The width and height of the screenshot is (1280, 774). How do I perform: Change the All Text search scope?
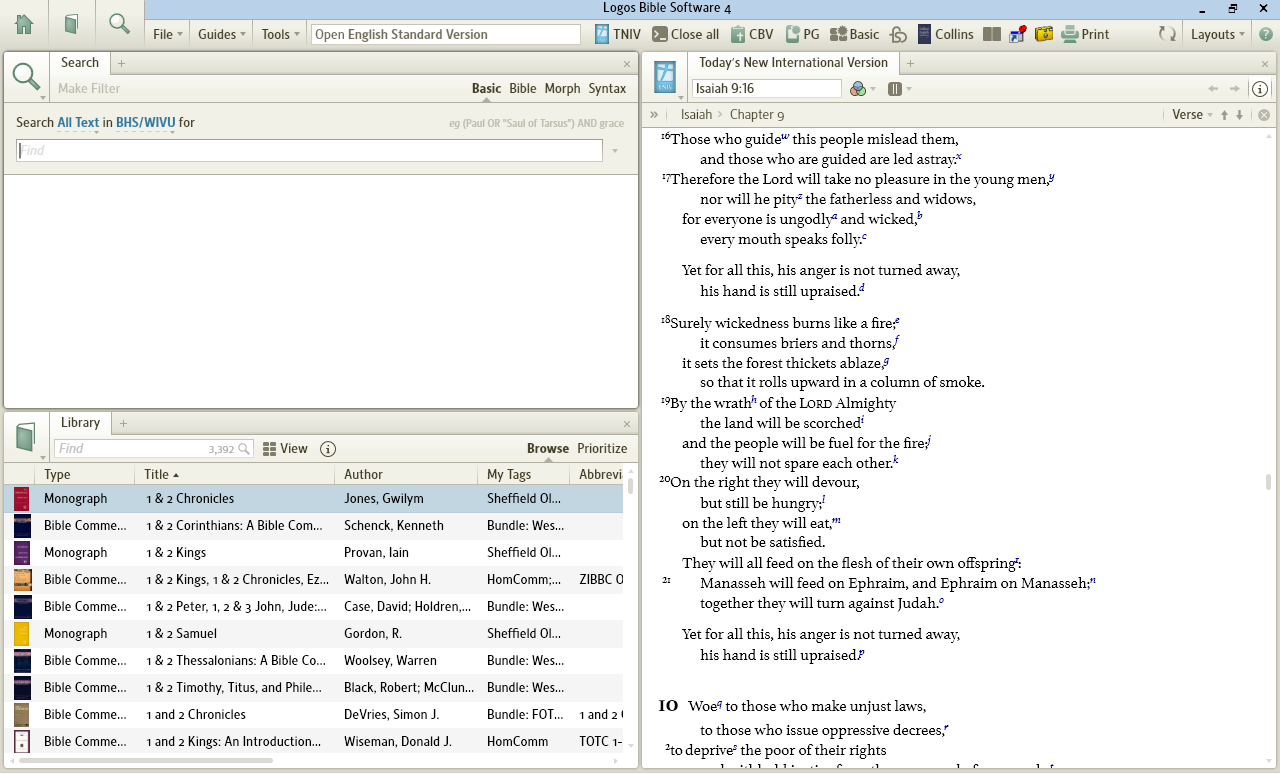coord(78,123)
